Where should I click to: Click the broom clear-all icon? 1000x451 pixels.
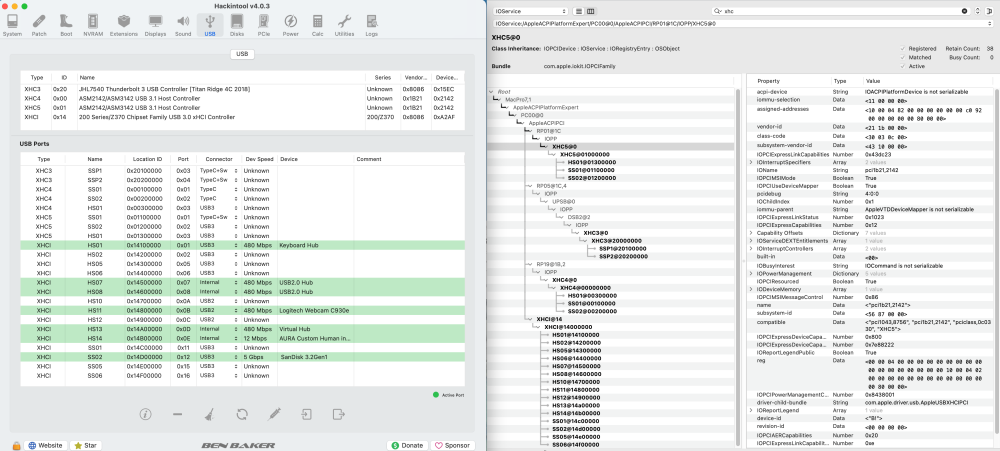[209, 414]
